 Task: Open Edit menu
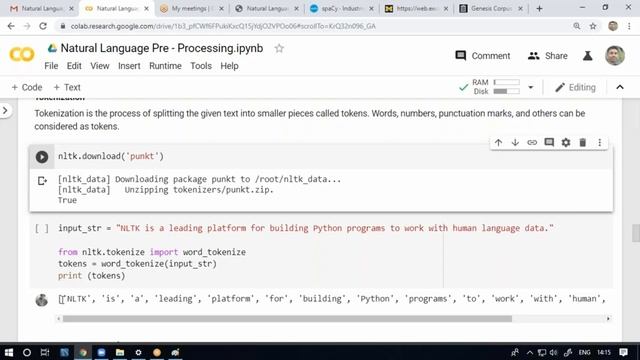pyautogui.click(x=74, y=66)
